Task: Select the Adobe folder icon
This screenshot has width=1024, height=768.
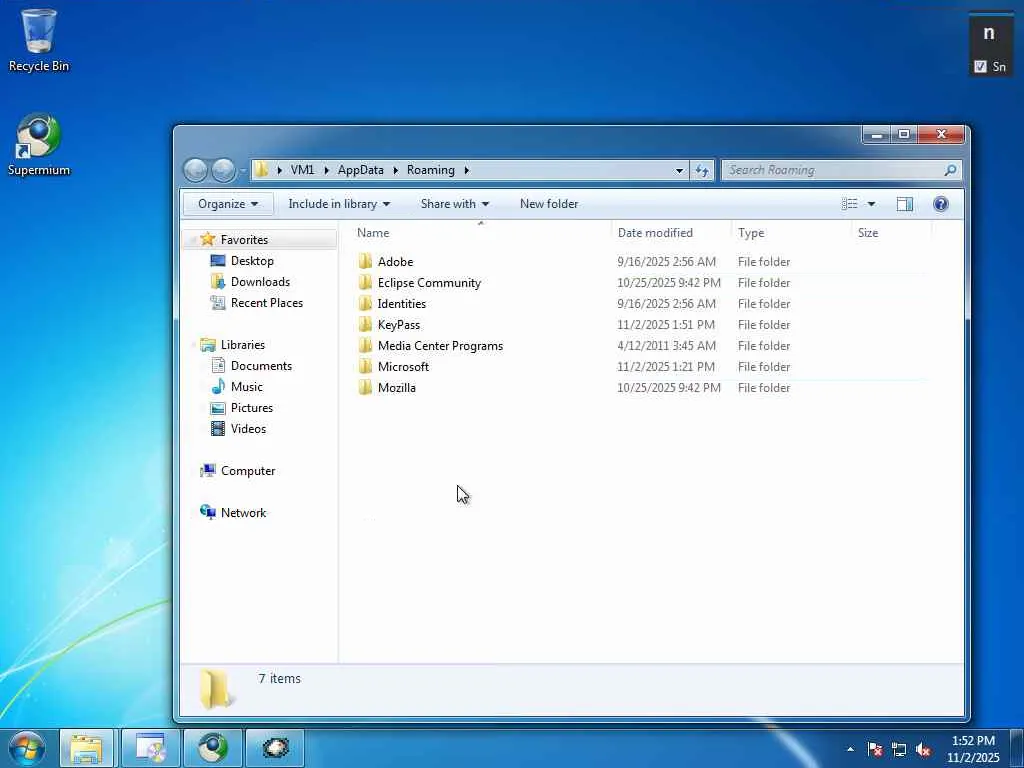Action: pos(365,262)
